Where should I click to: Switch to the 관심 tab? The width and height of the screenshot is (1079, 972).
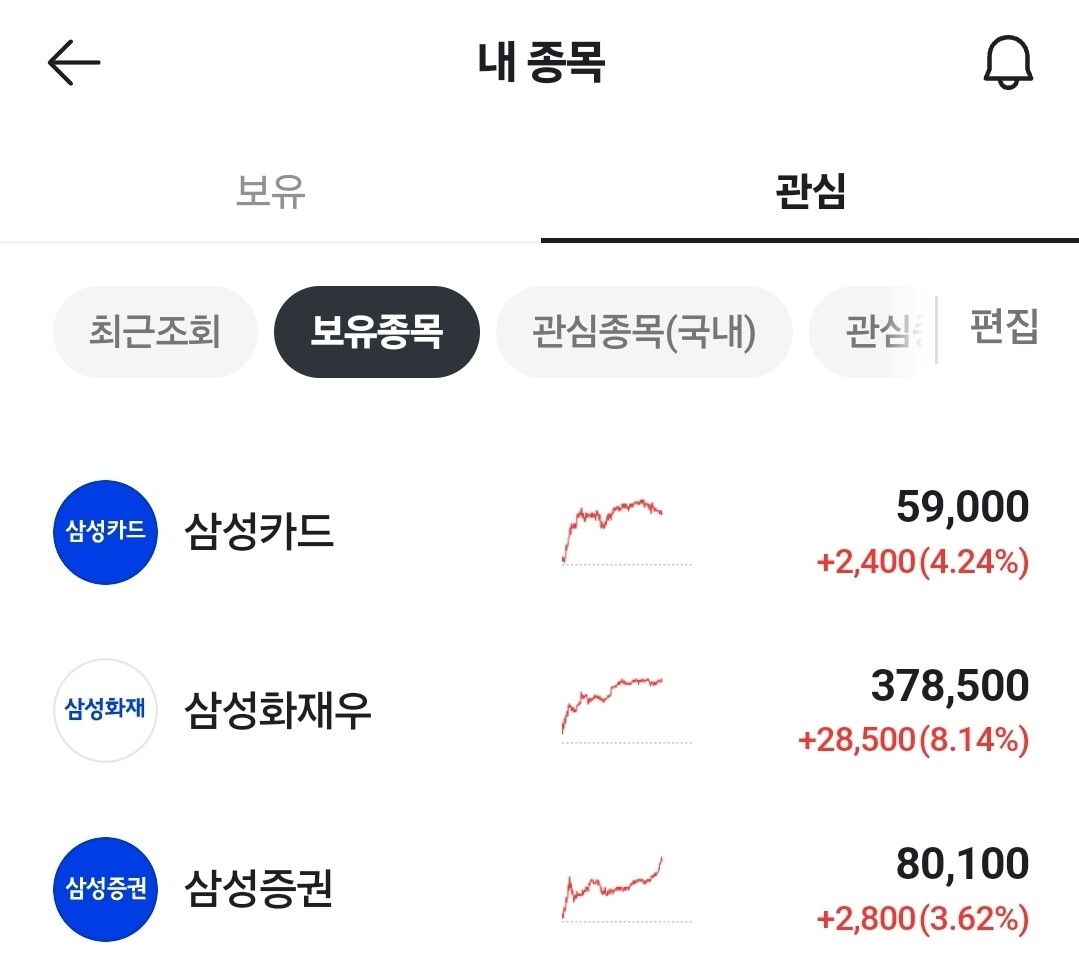(810, 192)
